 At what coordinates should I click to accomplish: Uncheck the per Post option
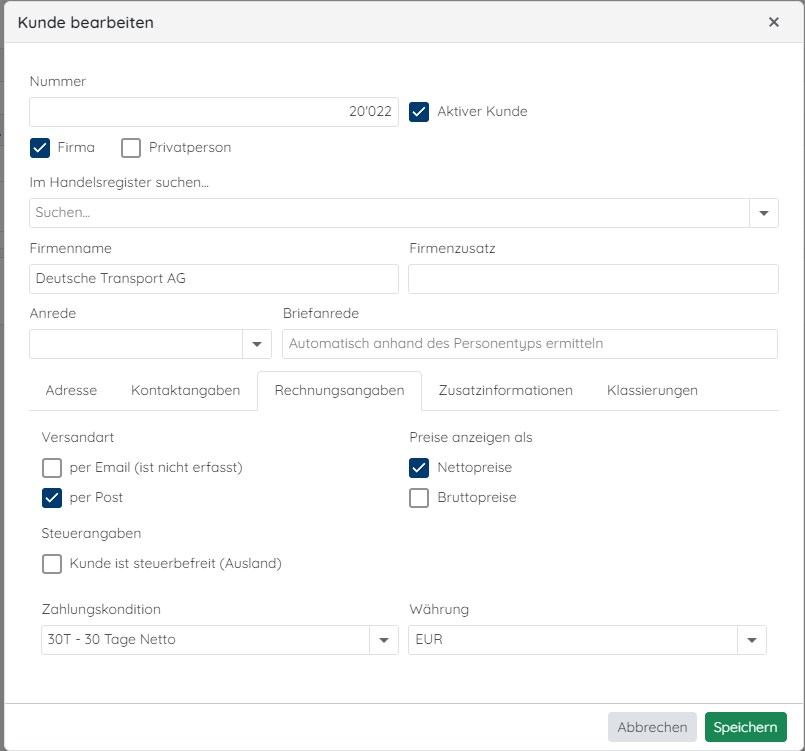pyautogui.click(x=52, y=497)
